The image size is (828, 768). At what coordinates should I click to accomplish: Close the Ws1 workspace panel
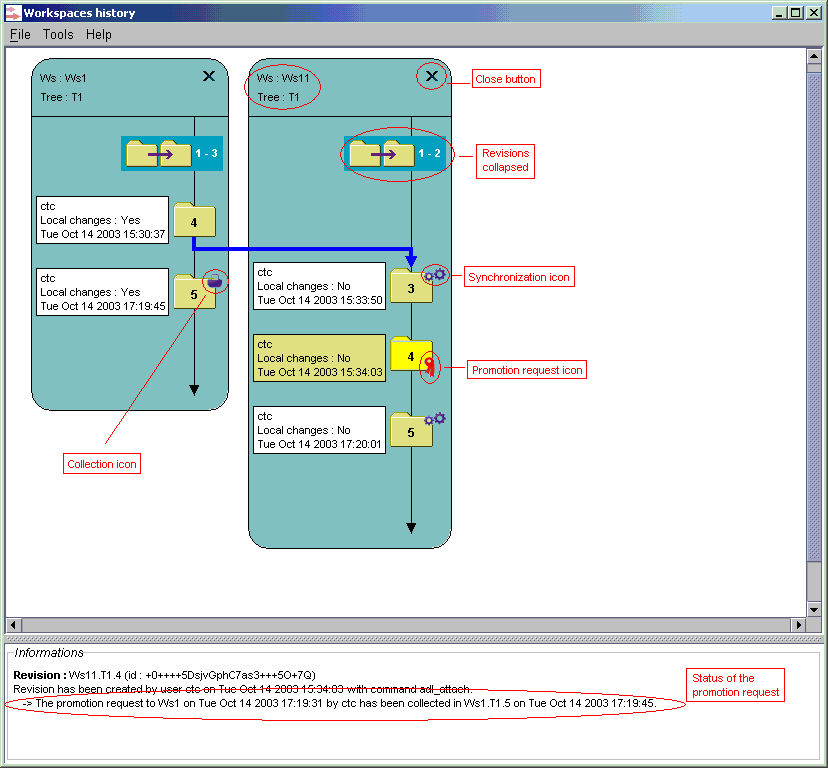[209, 76]
